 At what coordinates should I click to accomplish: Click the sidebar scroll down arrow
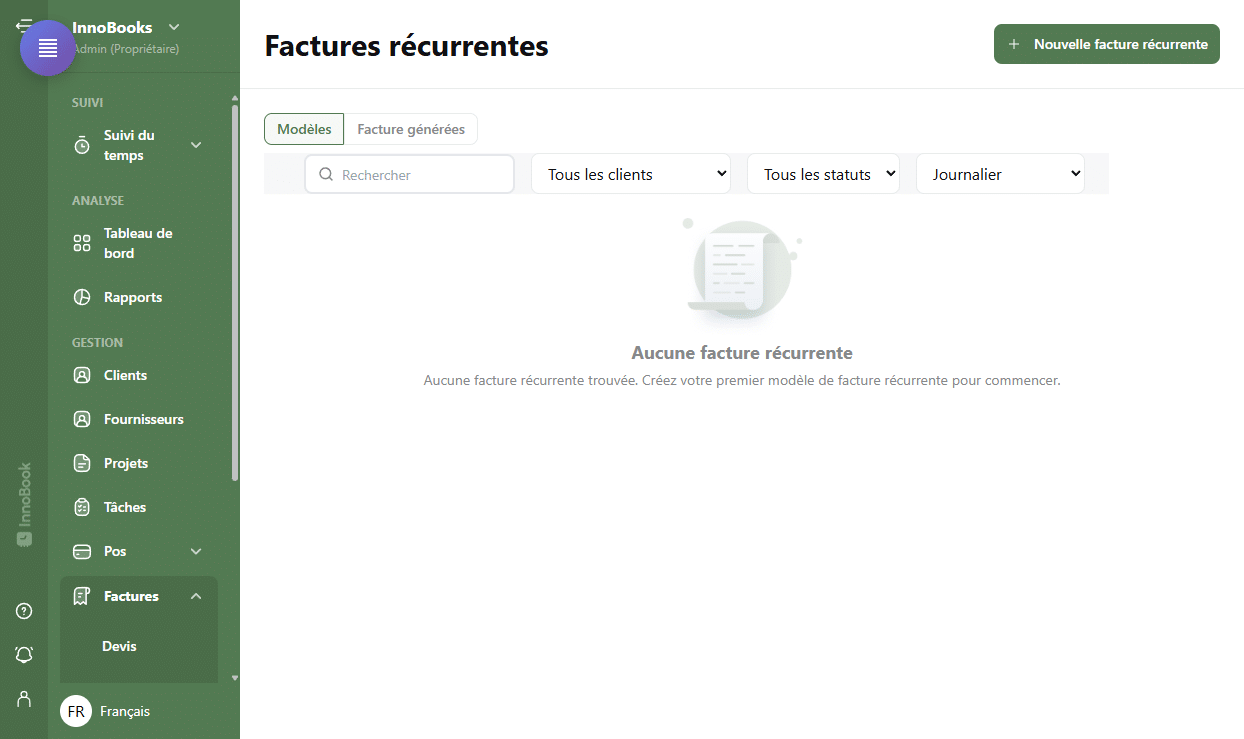[235, 677]
